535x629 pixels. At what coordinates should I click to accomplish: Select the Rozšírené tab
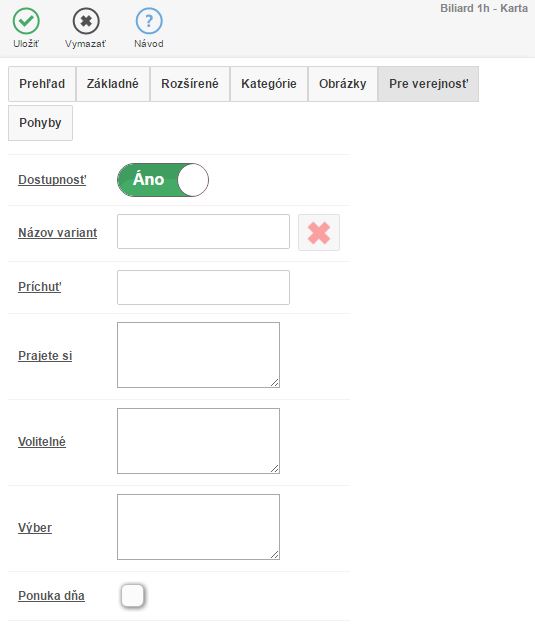click(190, 84)
